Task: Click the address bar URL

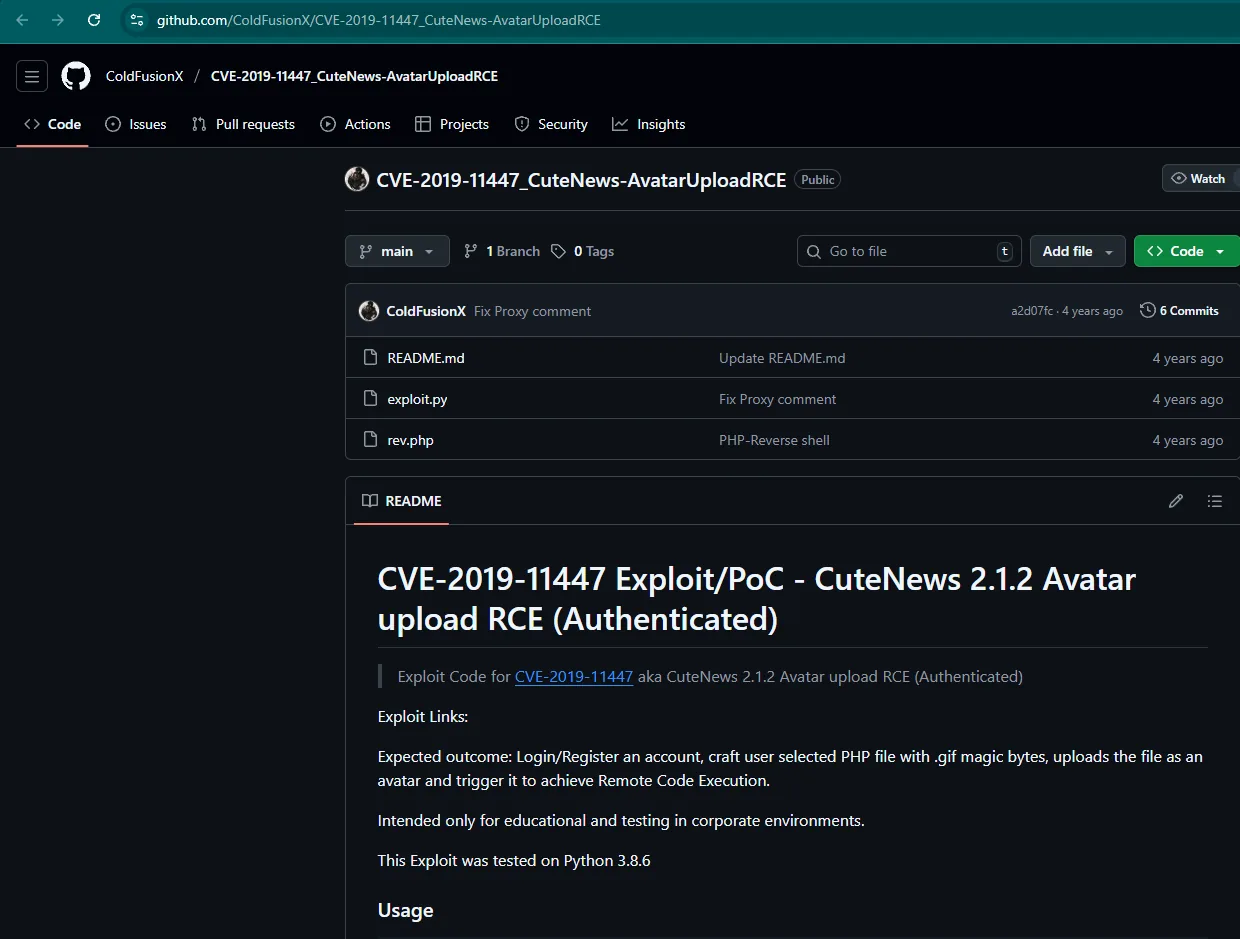Action: (x=379, y=20)
